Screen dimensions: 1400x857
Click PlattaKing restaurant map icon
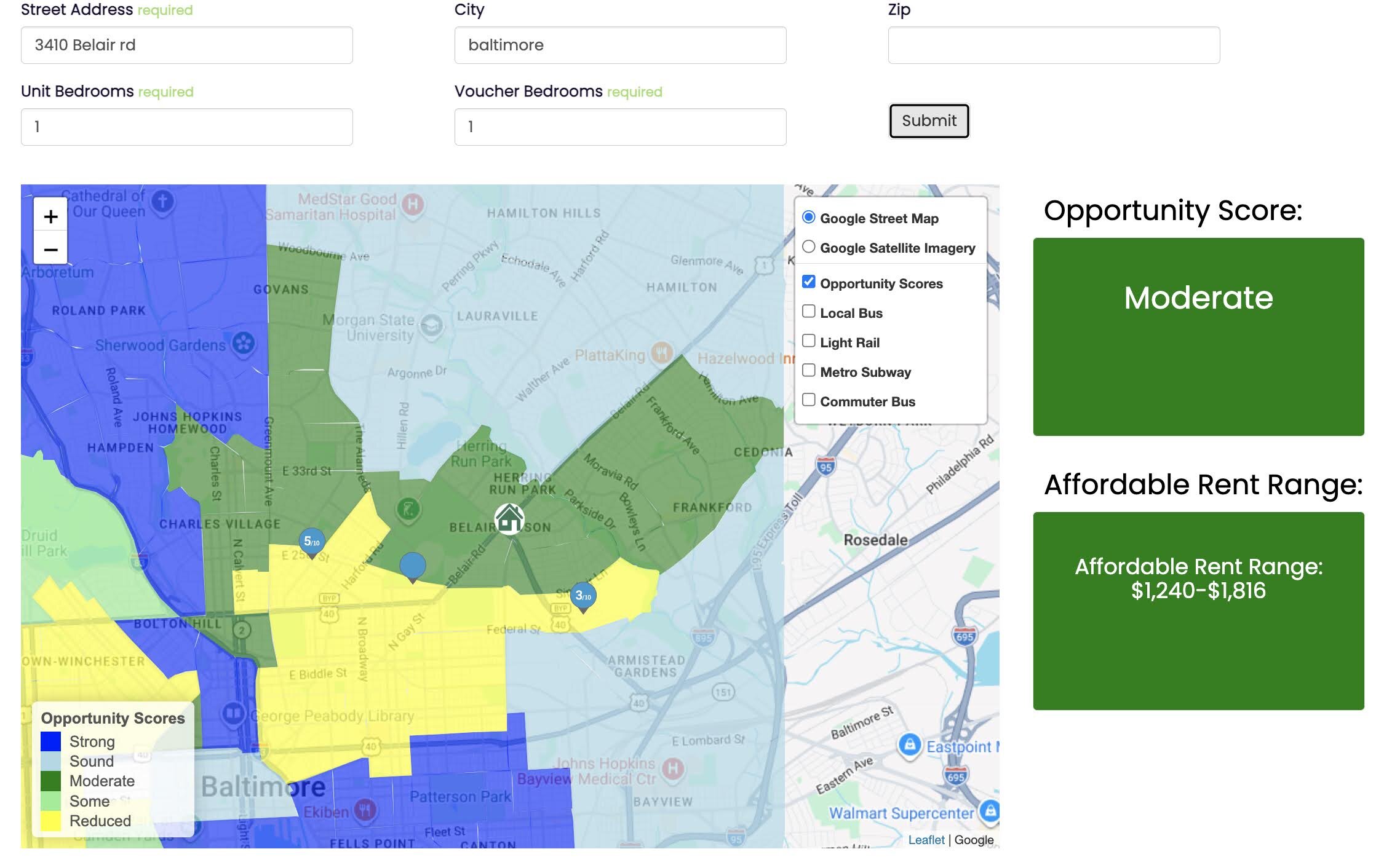(662, 353)
